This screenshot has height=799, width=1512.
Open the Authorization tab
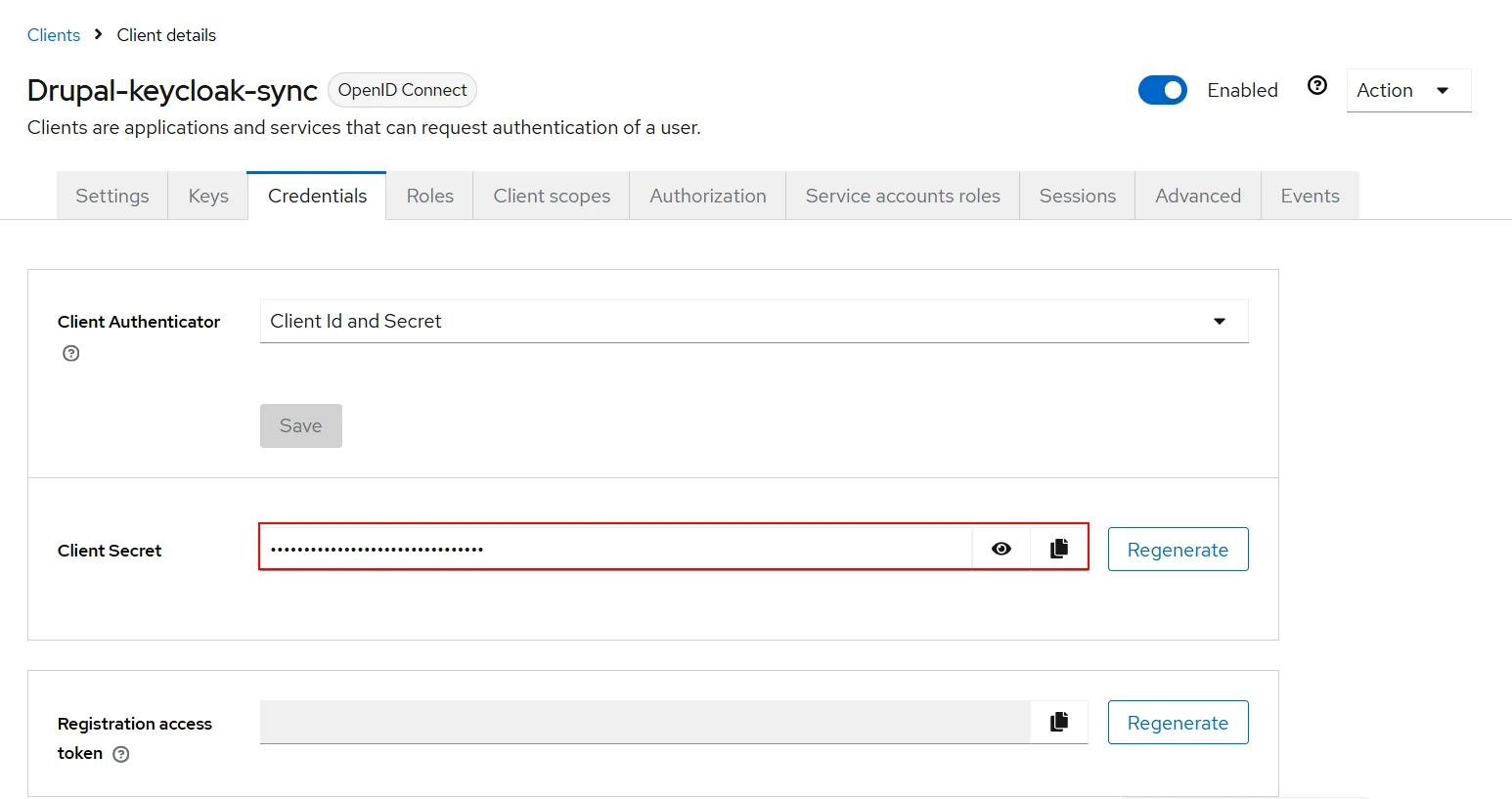(707, 196)
